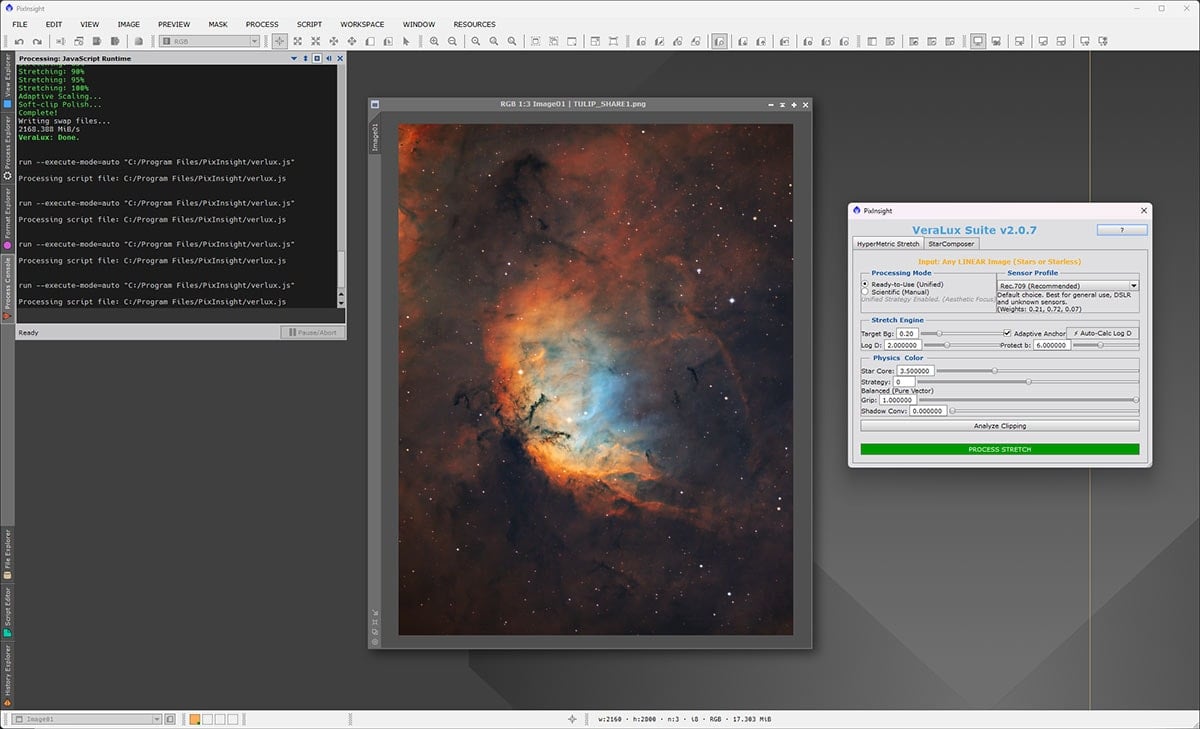Click the green PROCESS STRETCH button
Image resolution: width=1200 pixels, height=729 pixels.
(999, 449)
